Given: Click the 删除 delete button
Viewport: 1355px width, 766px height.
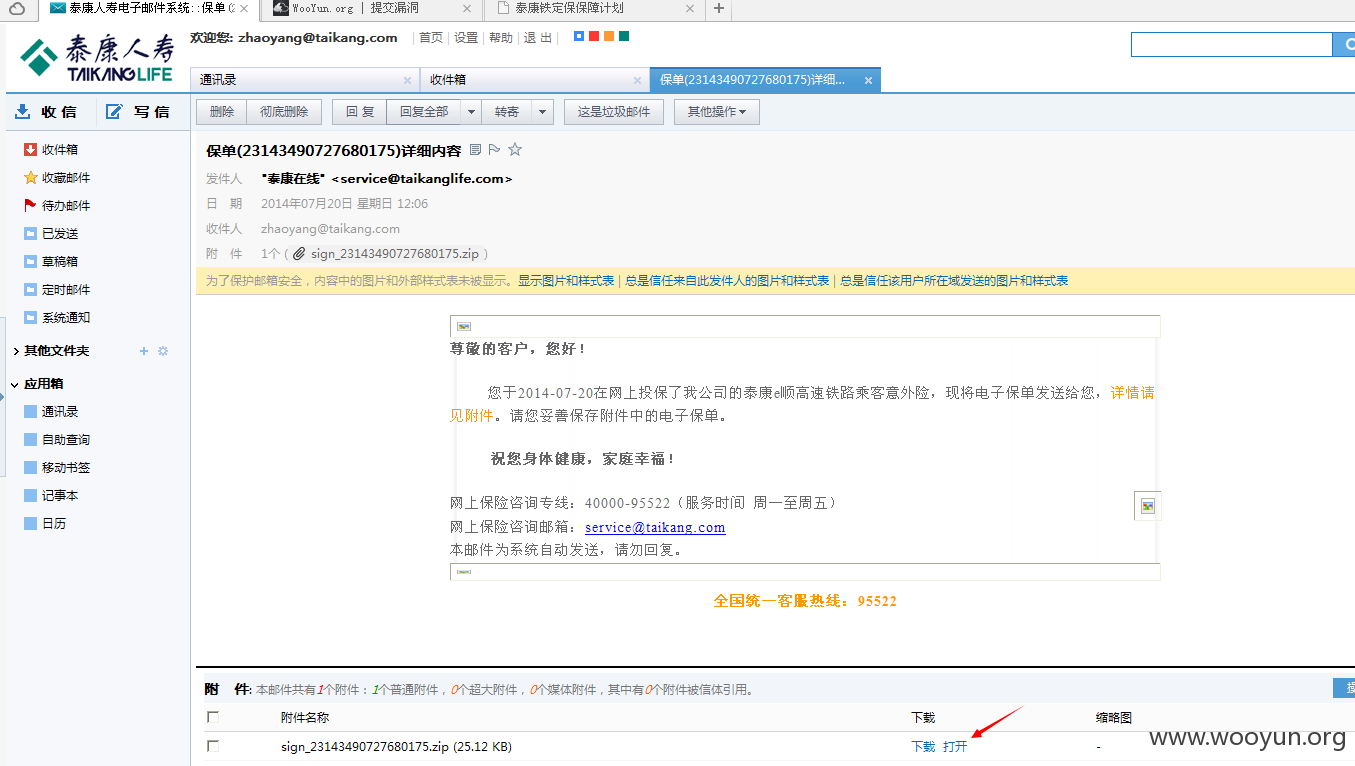Looking at the screenshot, I should point(222,112).
